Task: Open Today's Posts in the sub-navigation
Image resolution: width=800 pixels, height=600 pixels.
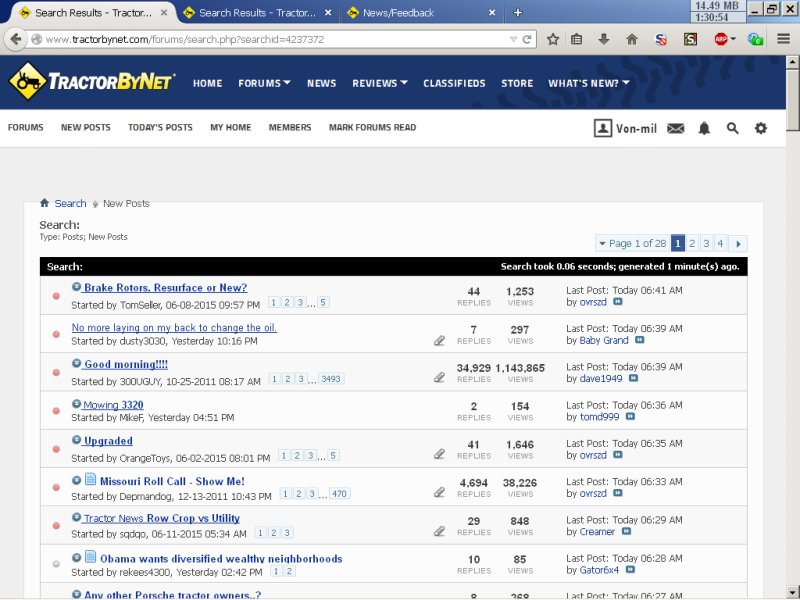Action: (x=160, y=128)
